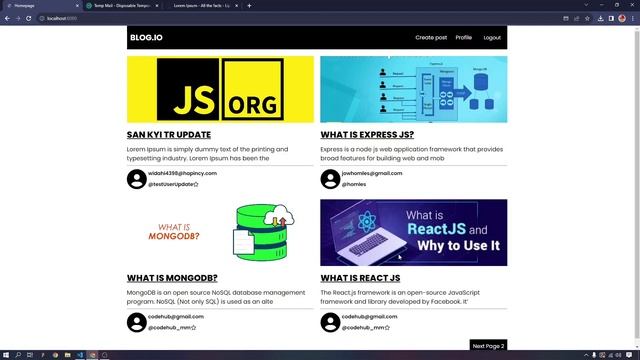
Task: Open the ReactJS laptop thumbnail image
Action: tap(414, 233)
